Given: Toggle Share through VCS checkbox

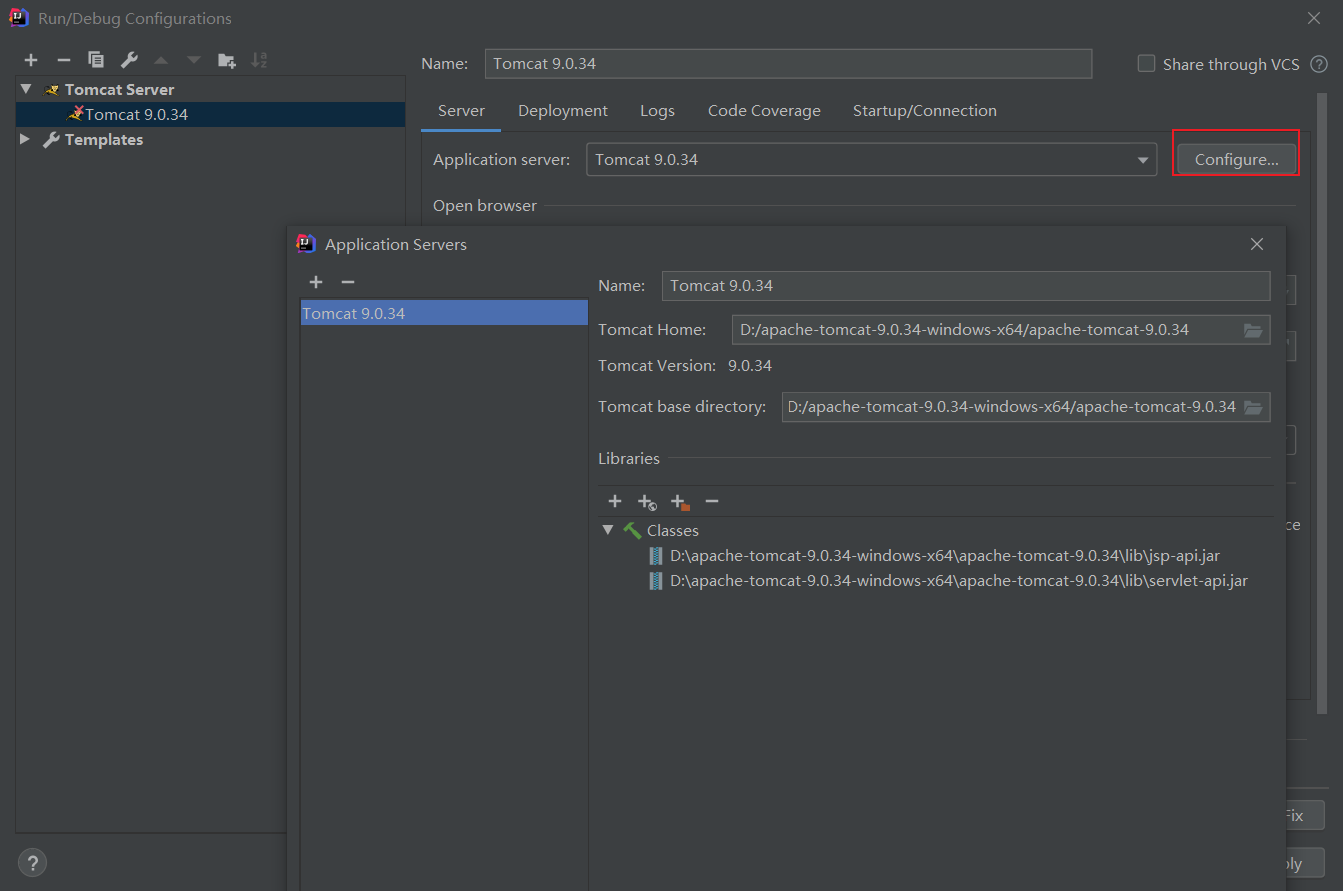Looking at the screenshot, I should (1146, 64).
